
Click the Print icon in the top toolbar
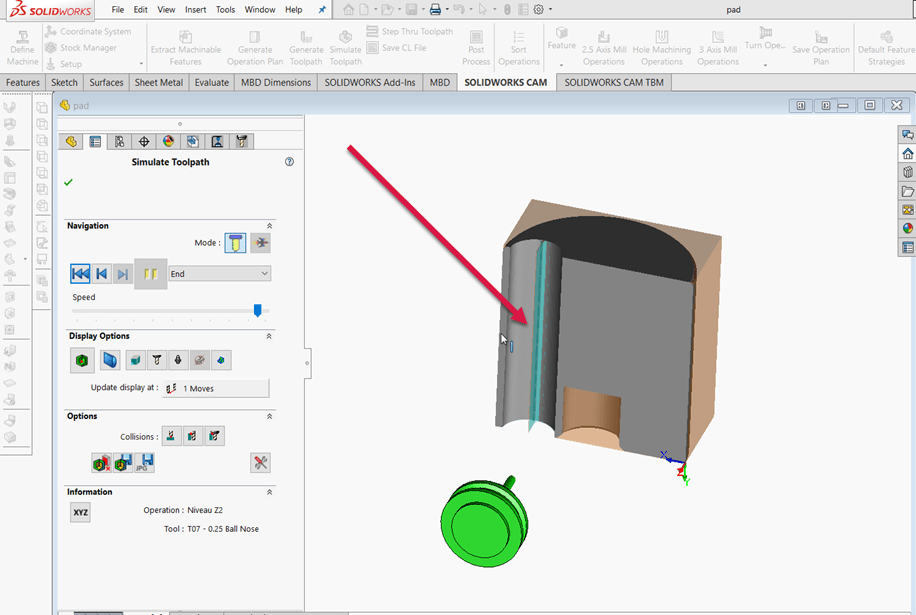tap(435, 9)
